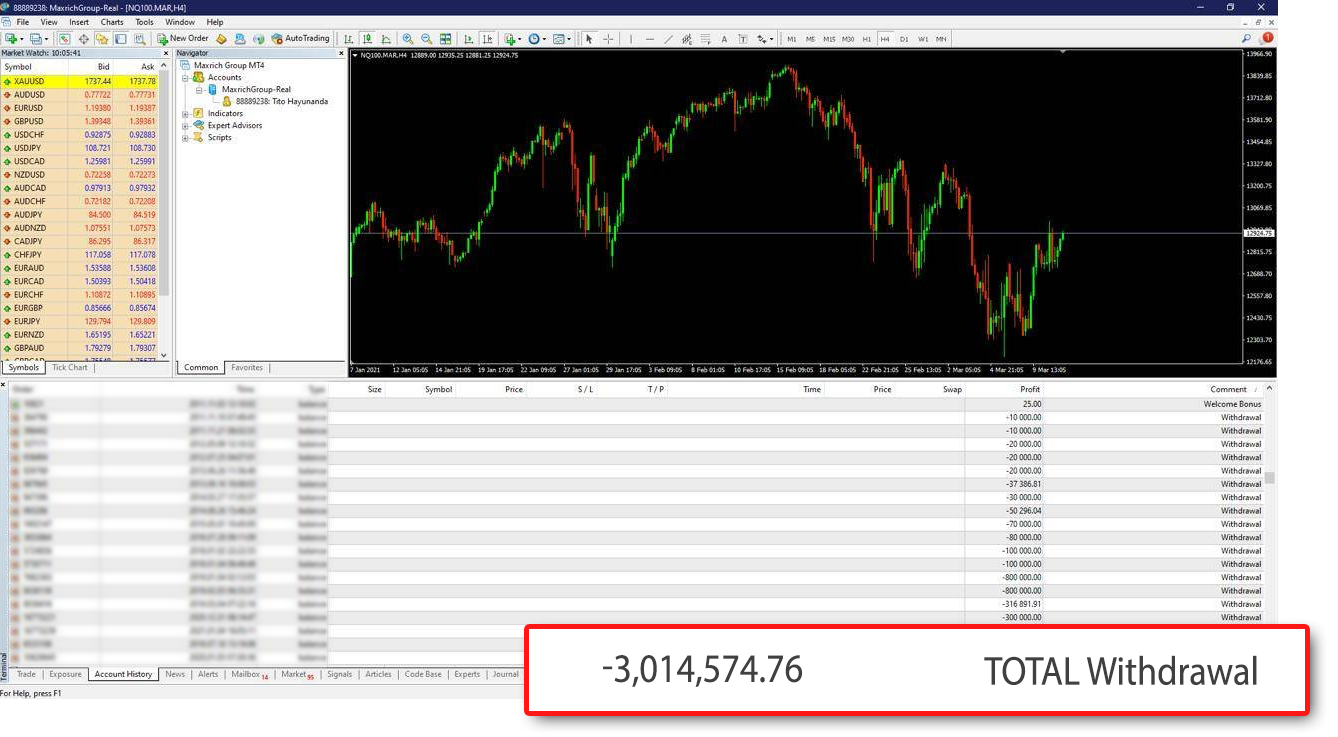
Task: Toggle the Market Watch window icon
Action: click(x=64, y=39)
